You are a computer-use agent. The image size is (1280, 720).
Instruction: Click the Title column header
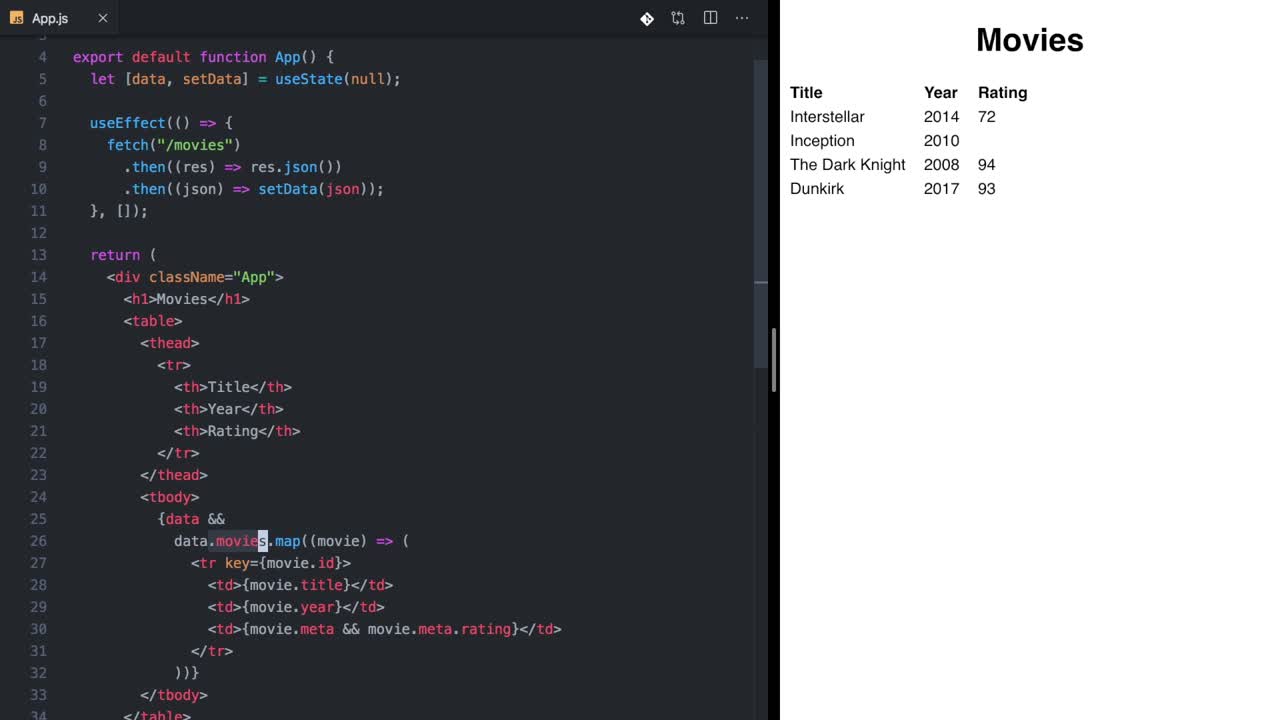point(806,93)
